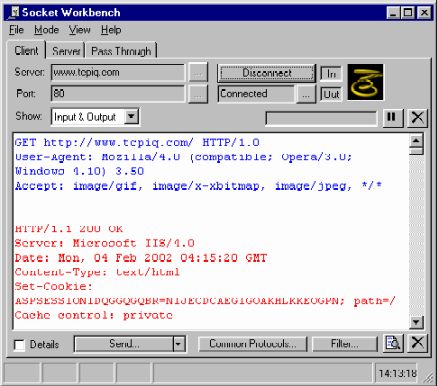Open Common Protocols...
Viewport: 437px width, 386px height.
252,344
